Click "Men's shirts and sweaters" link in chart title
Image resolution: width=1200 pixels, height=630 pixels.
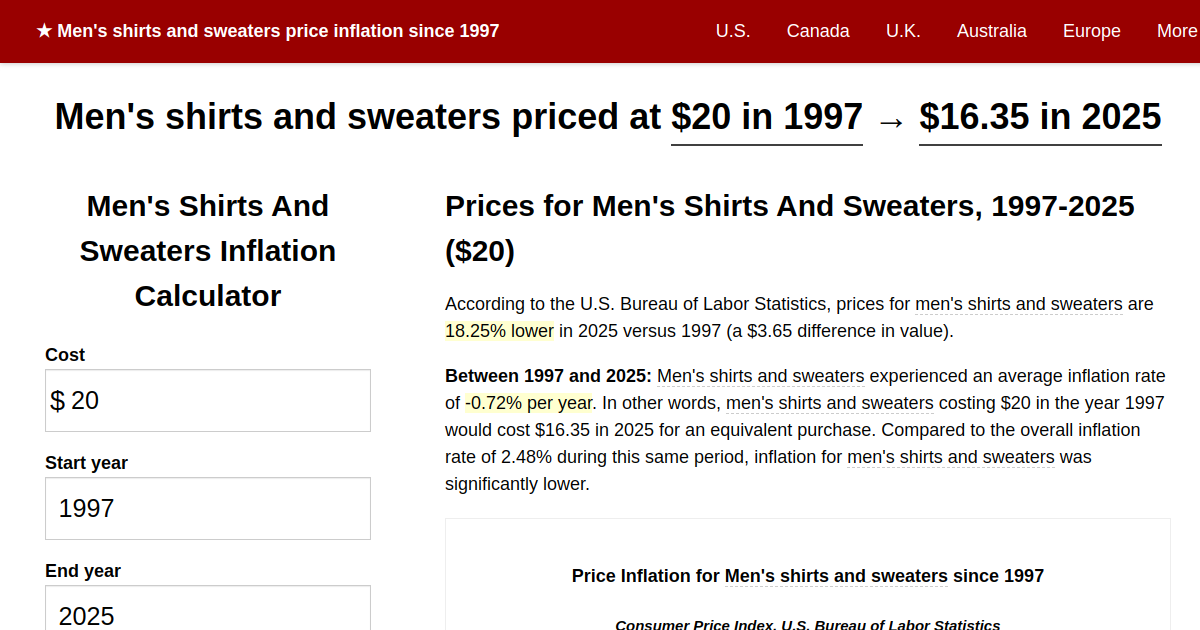pos(836,576)
